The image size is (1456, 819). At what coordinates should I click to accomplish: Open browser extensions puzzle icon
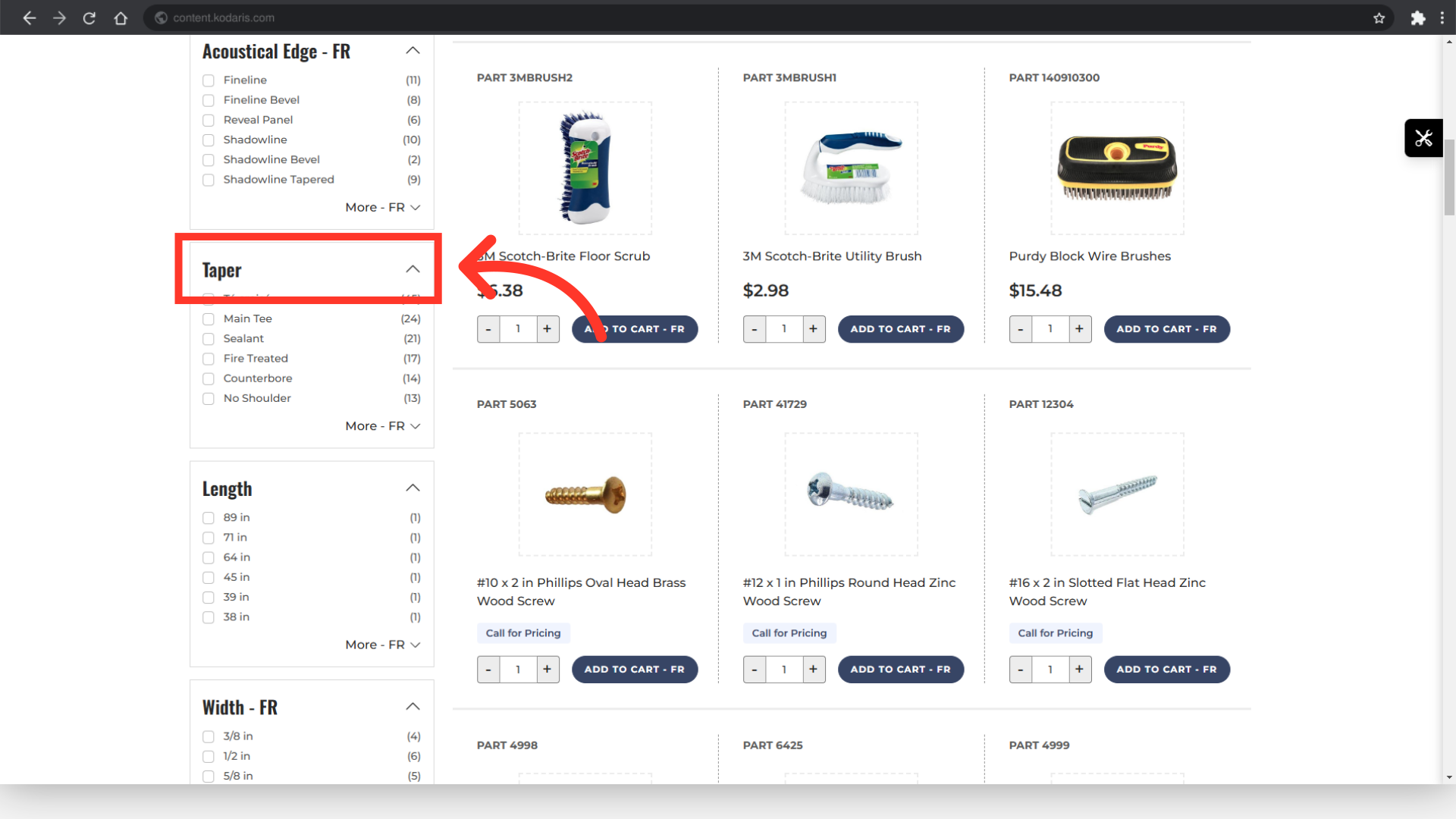(1417, 17)
